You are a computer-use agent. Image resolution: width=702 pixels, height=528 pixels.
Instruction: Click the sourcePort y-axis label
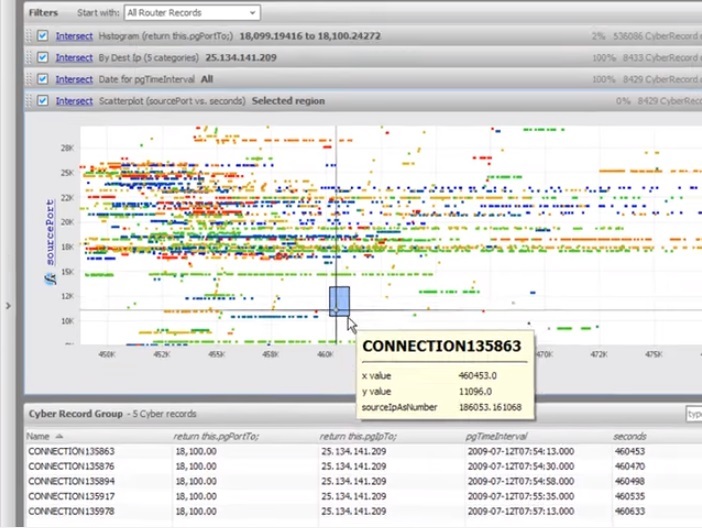click(50, 232)
